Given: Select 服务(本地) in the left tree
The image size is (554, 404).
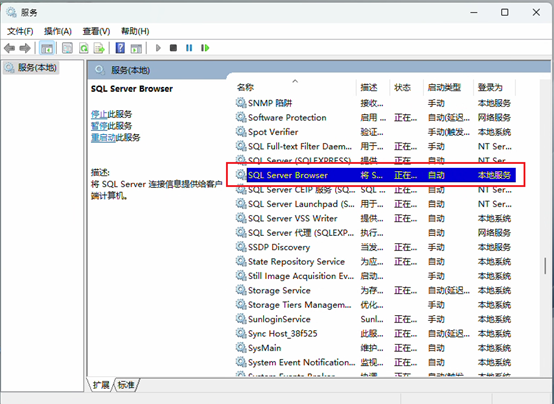Looking at the screenshot, I should coord(37,68).
